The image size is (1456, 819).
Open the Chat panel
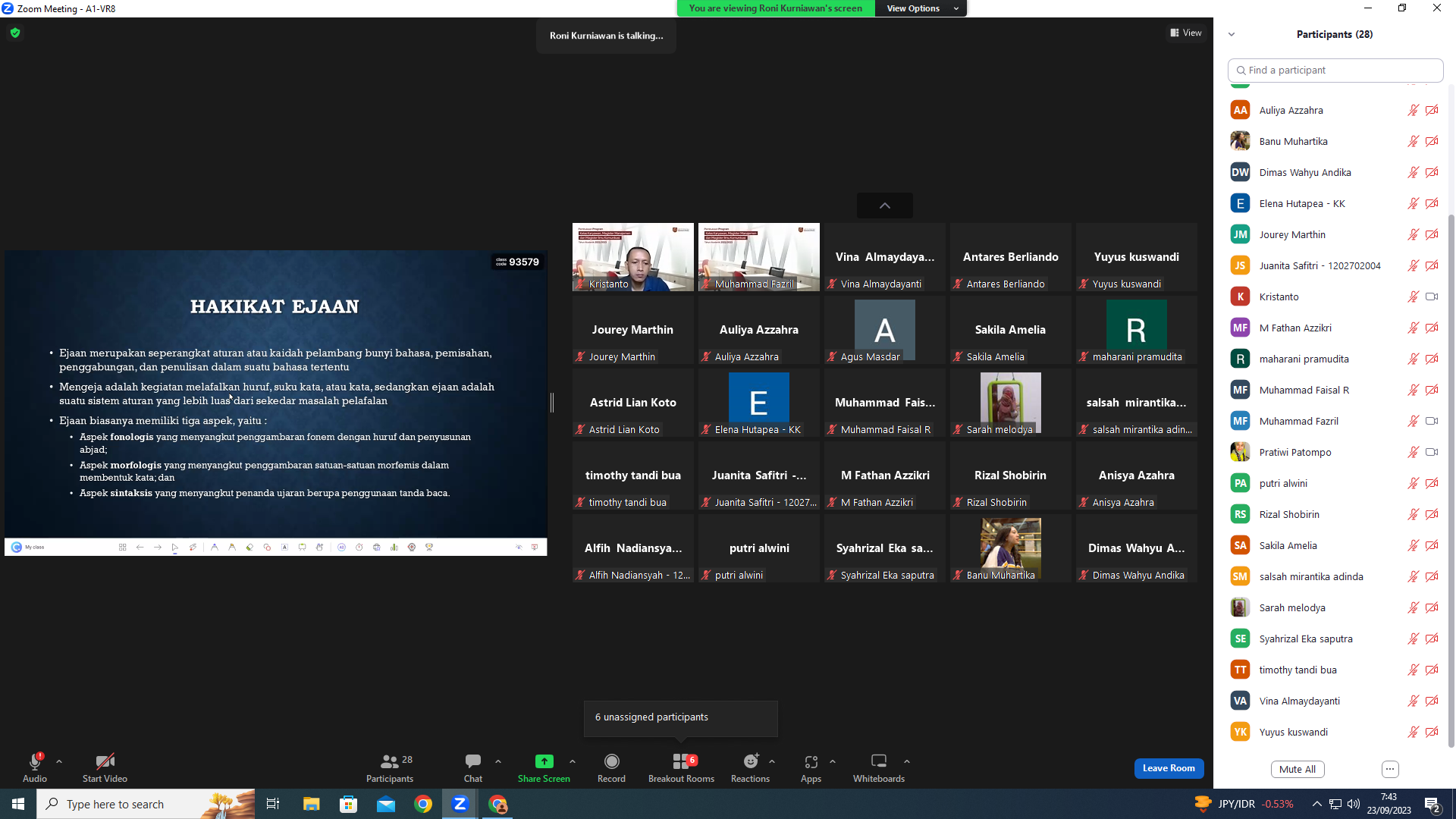473,767
